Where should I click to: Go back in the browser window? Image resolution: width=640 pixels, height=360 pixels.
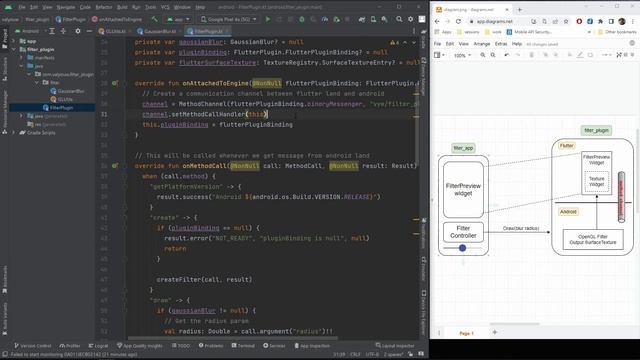click(x=437, y=21)
